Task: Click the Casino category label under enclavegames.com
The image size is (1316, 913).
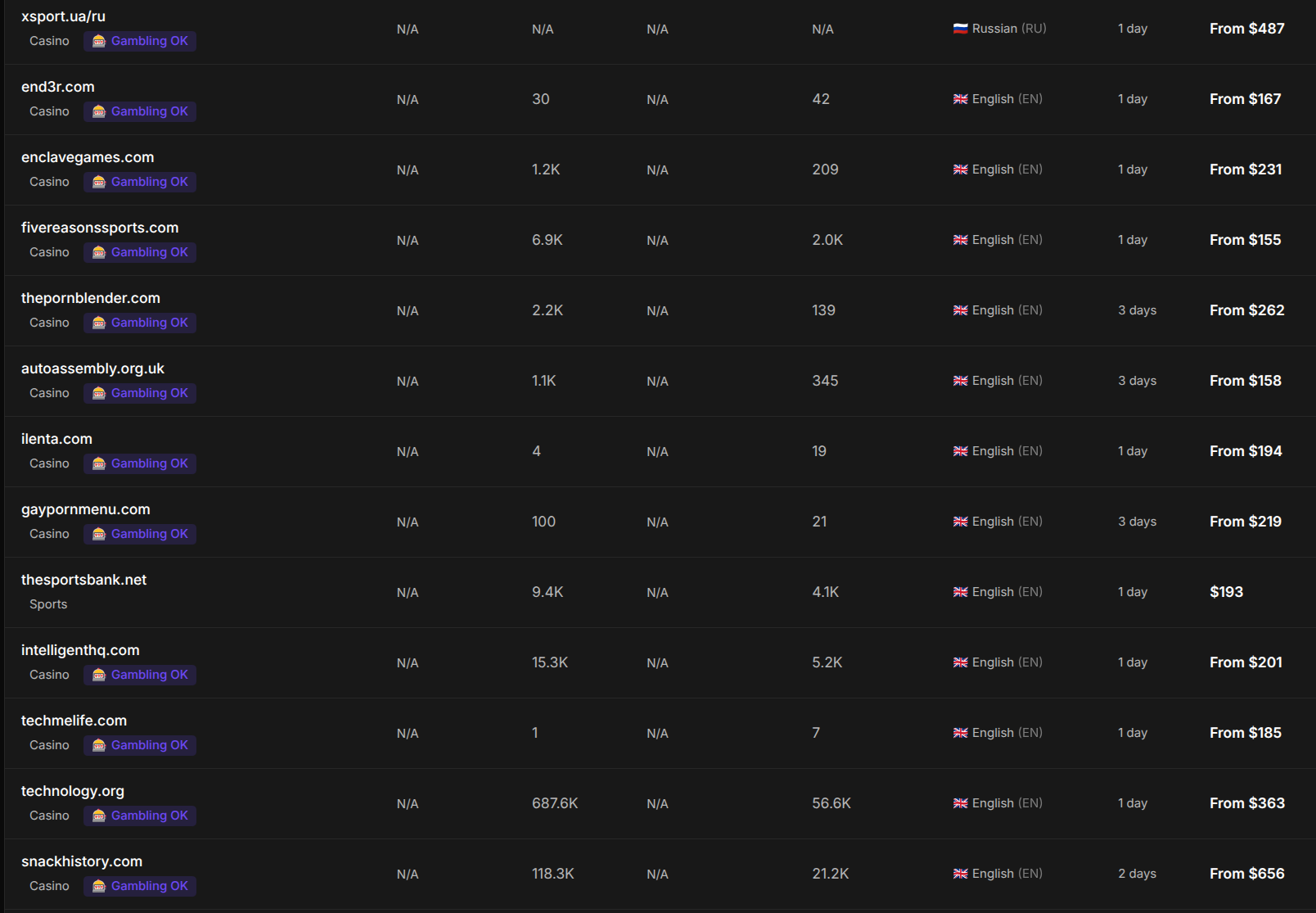Action: (49, 182)
